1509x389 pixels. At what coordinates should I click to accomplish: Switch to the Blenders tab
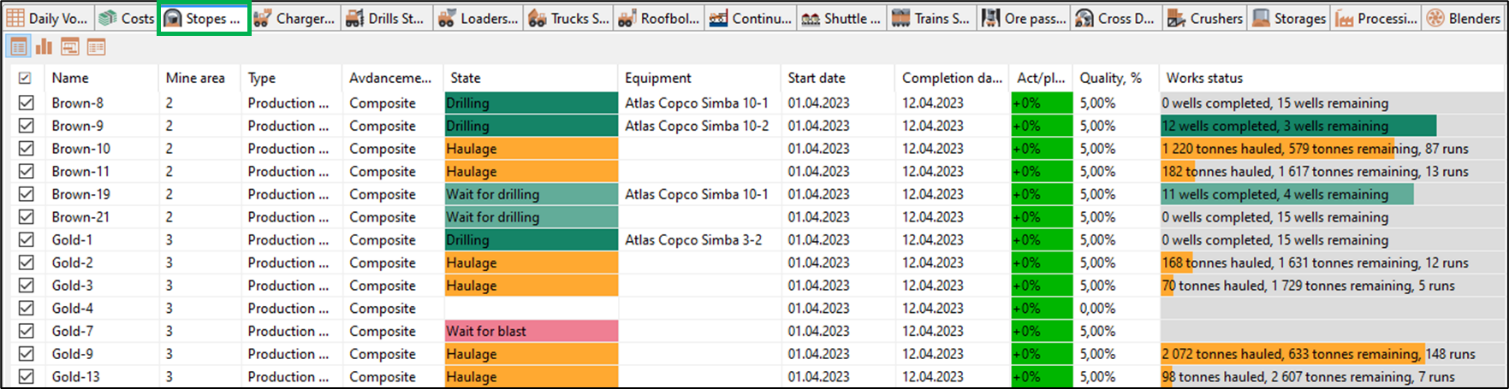coord(1462,19)
